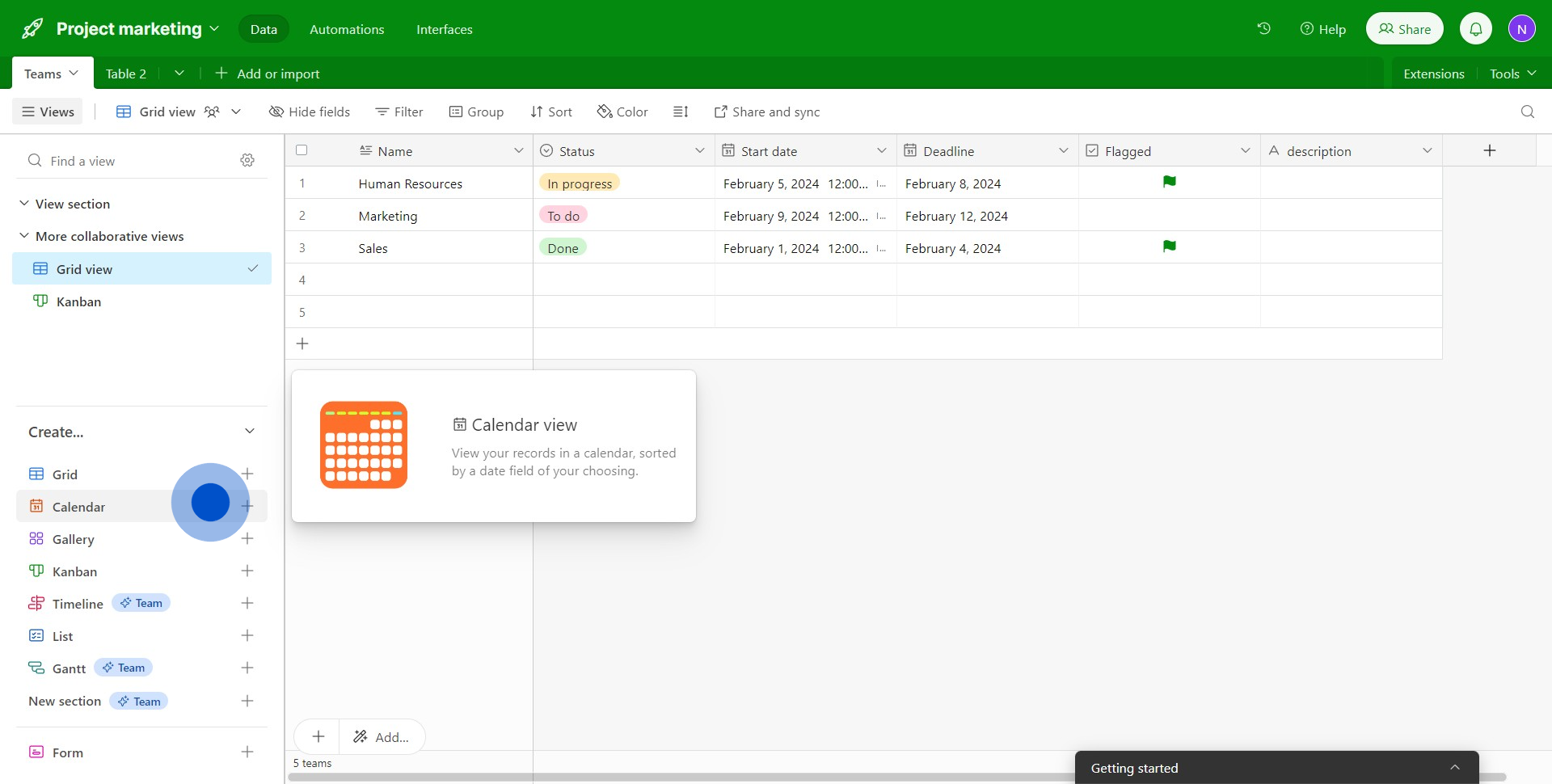This screenshot has width=1552, height=784.
Task: Uncheck the Flagged flag for Sales row
Action: click(1169, 247)
